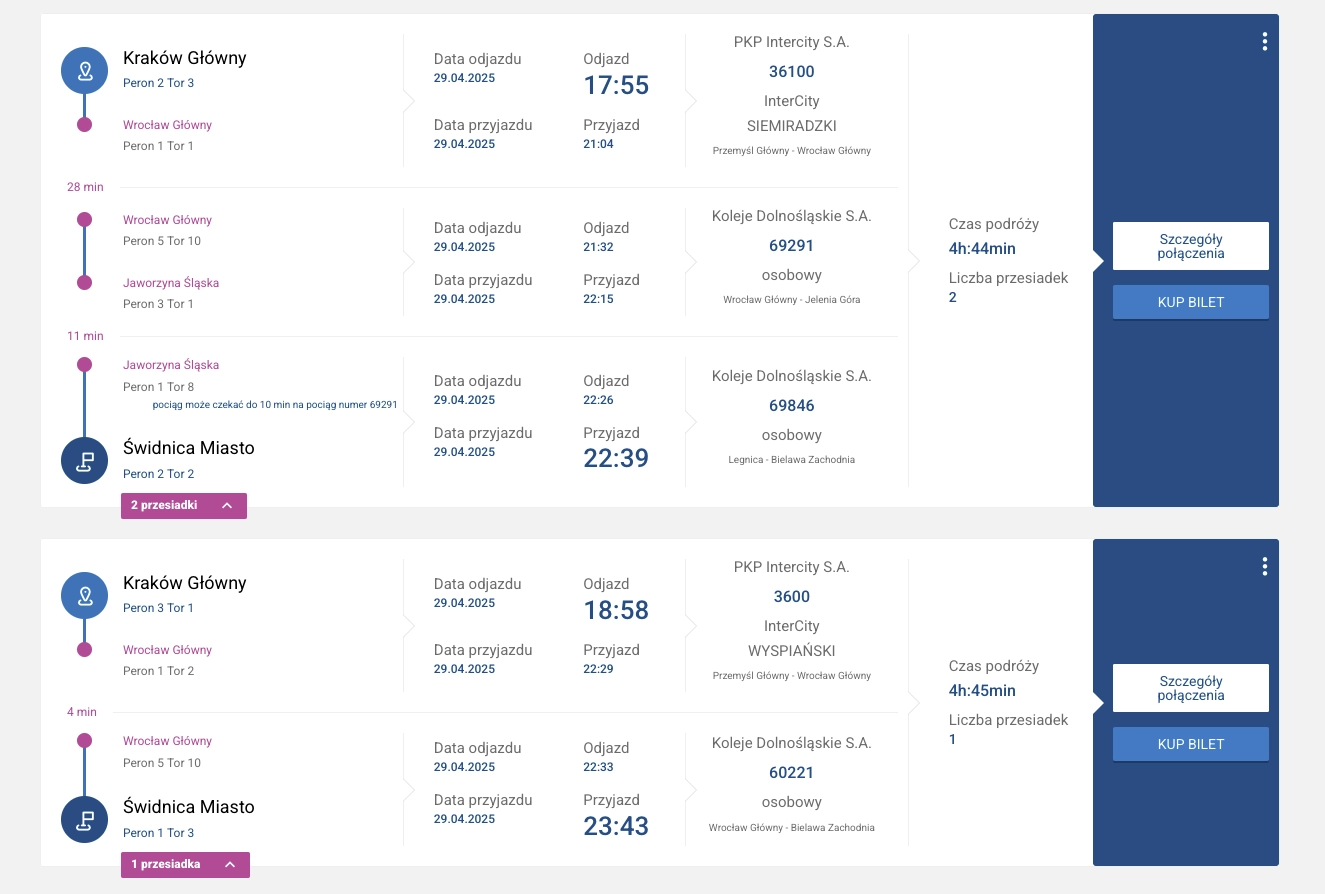The height and width of the screenshot is (894, 1325).
Task: Collapse the '1 przesiadka' transfers section
Action: click(x=185, y=864)
